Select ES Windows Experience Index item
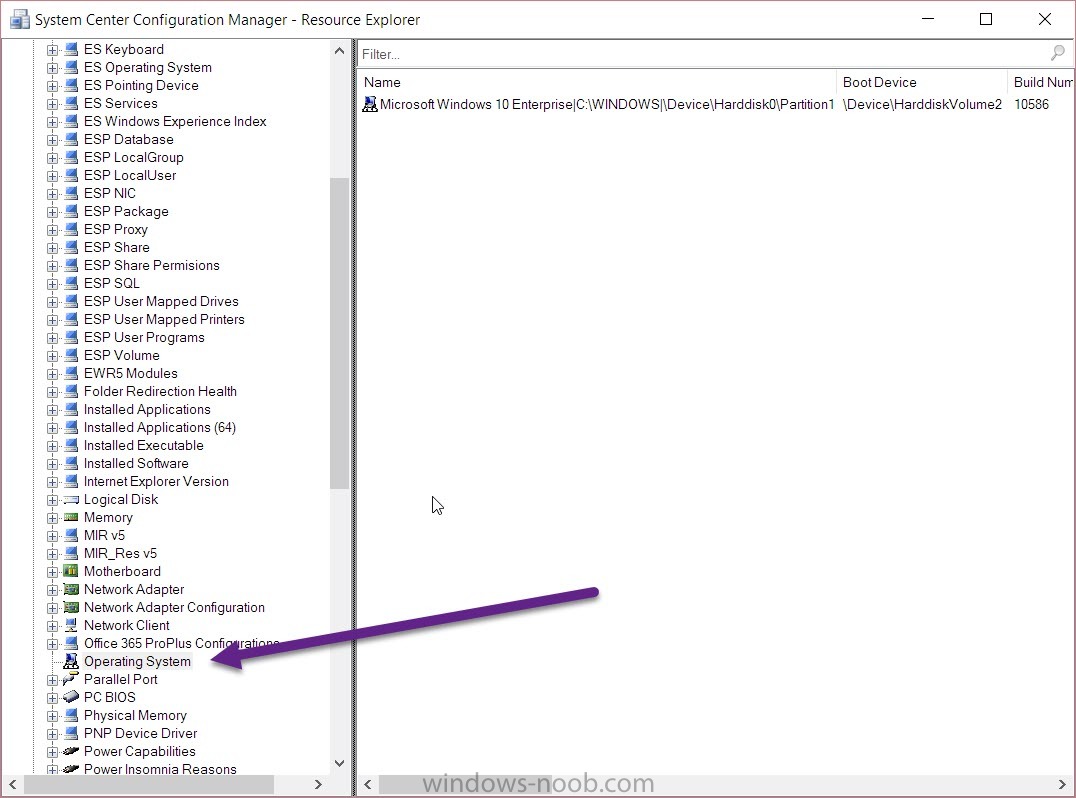1076x798 pixels. [x=175, y=121]
